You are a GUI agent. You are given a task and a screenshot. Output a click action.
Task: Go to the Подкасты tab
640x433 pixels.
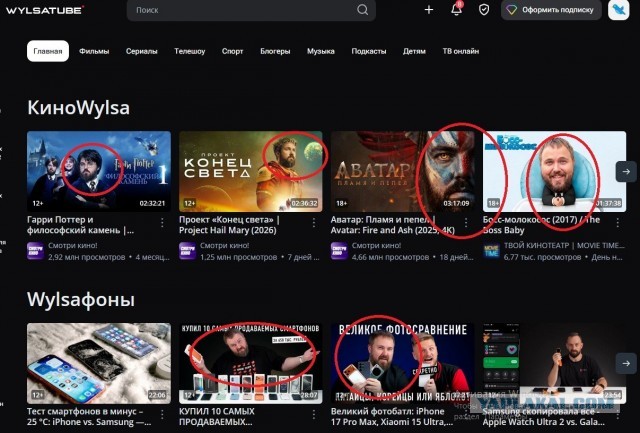369,51
